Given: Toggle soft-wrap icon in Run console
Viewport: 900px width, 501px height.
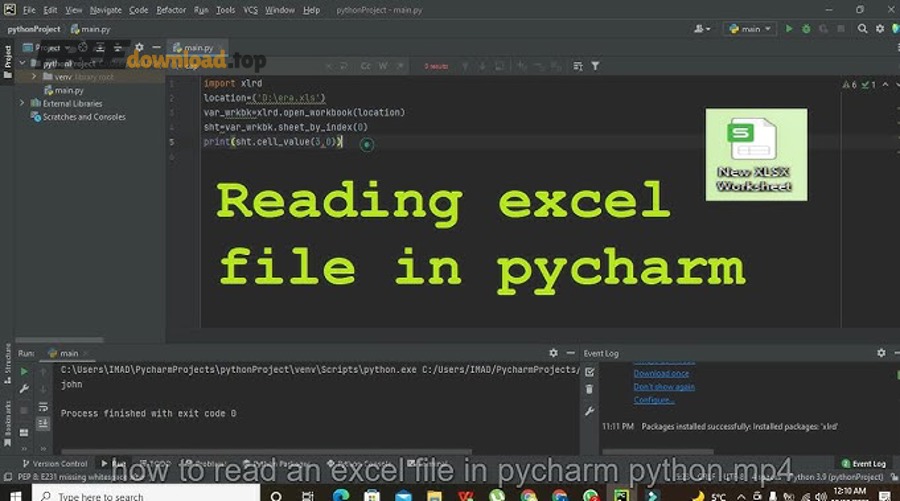Looking at the screenshot, I should [x=43, y=407].
